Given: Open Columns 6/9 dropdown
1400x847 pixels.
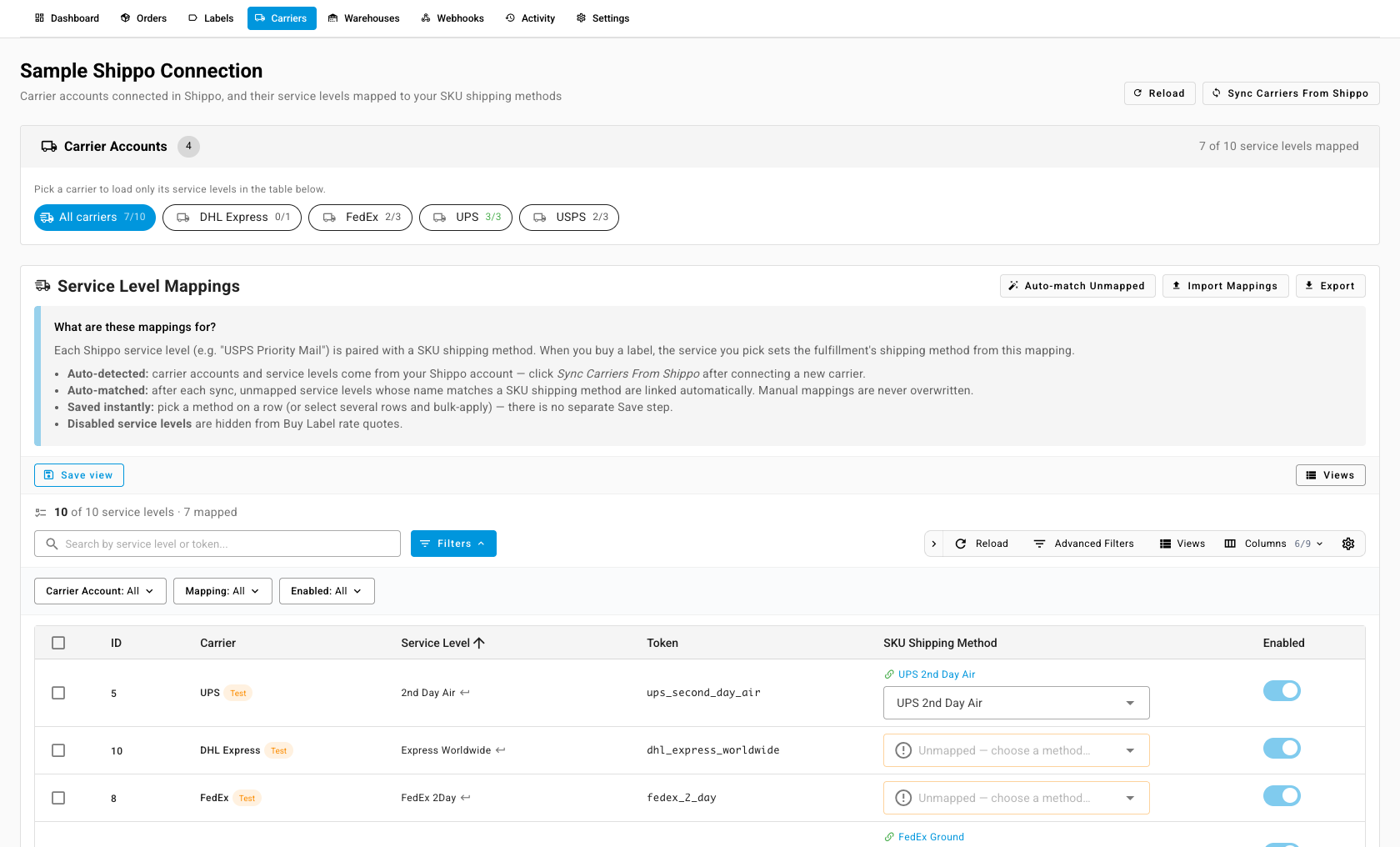Looking at the screenshot, I should [x=1273, y=544].
